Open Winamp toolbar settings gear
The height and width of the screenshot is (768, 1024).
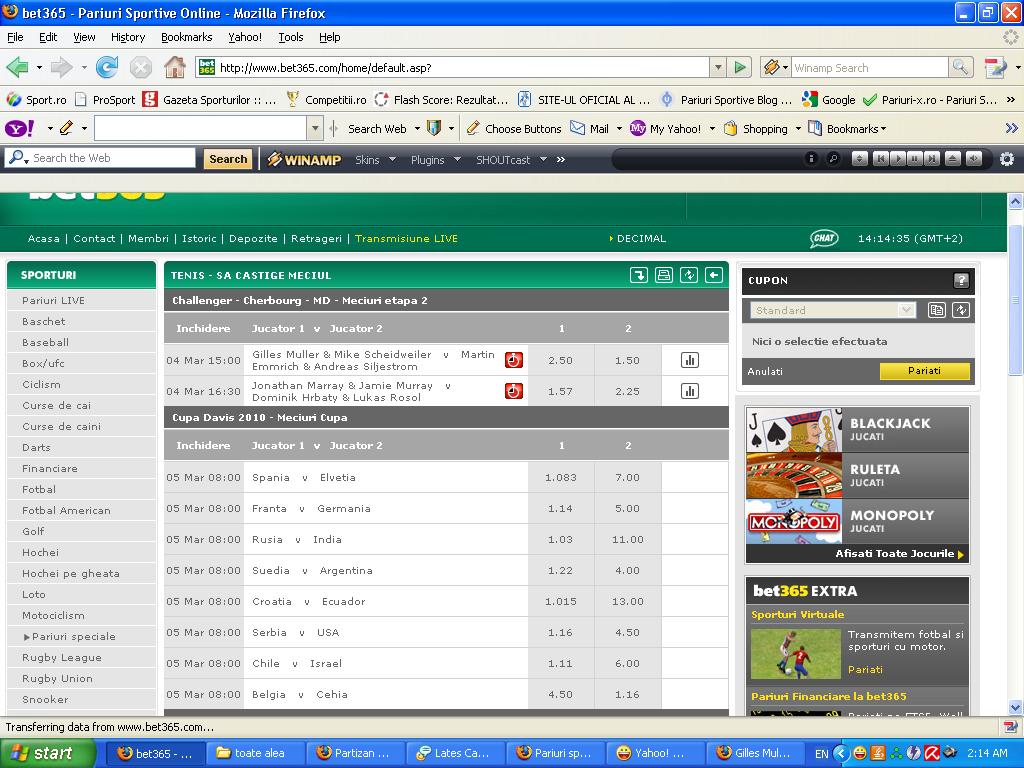1007,159
